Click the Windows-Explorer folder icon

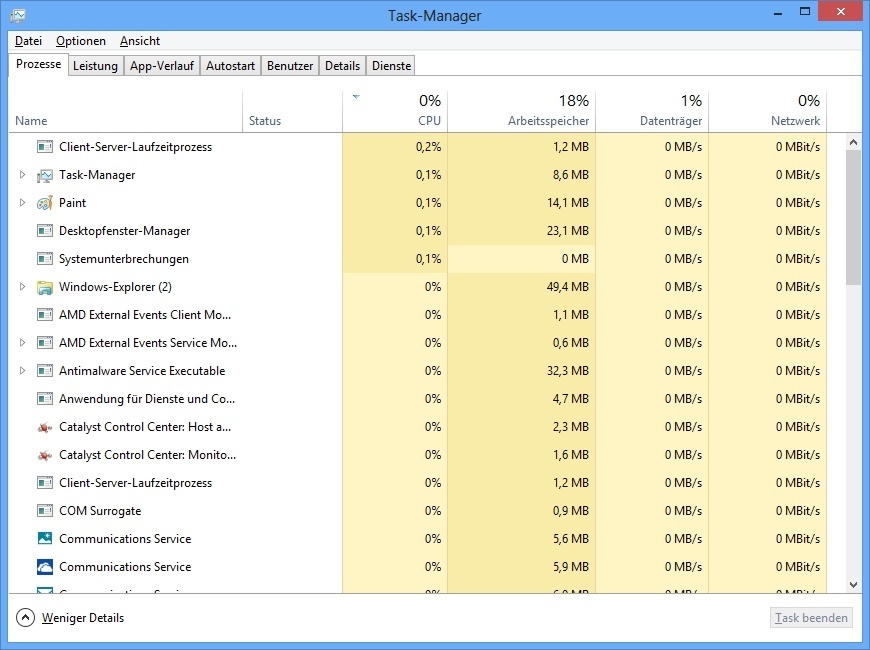45,287
